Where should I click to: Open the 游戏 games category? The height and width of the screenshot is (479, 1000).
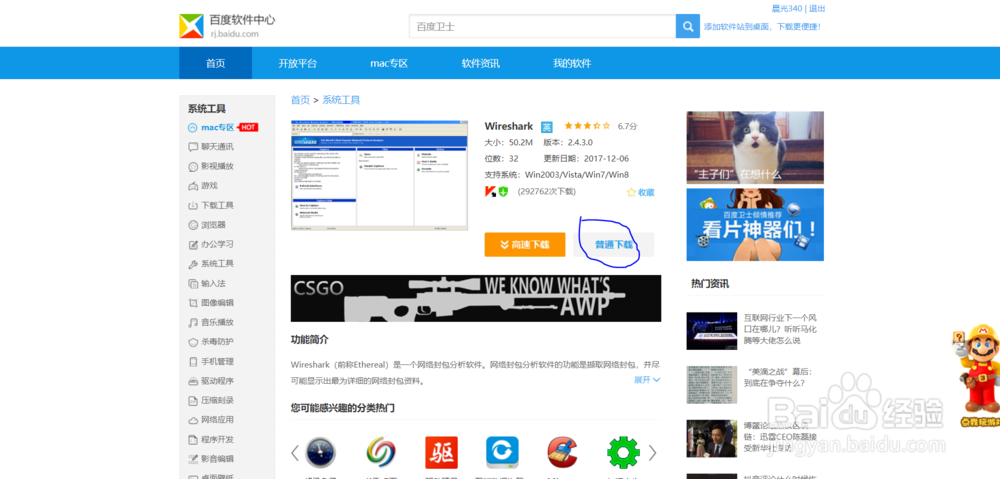point(203,186)
